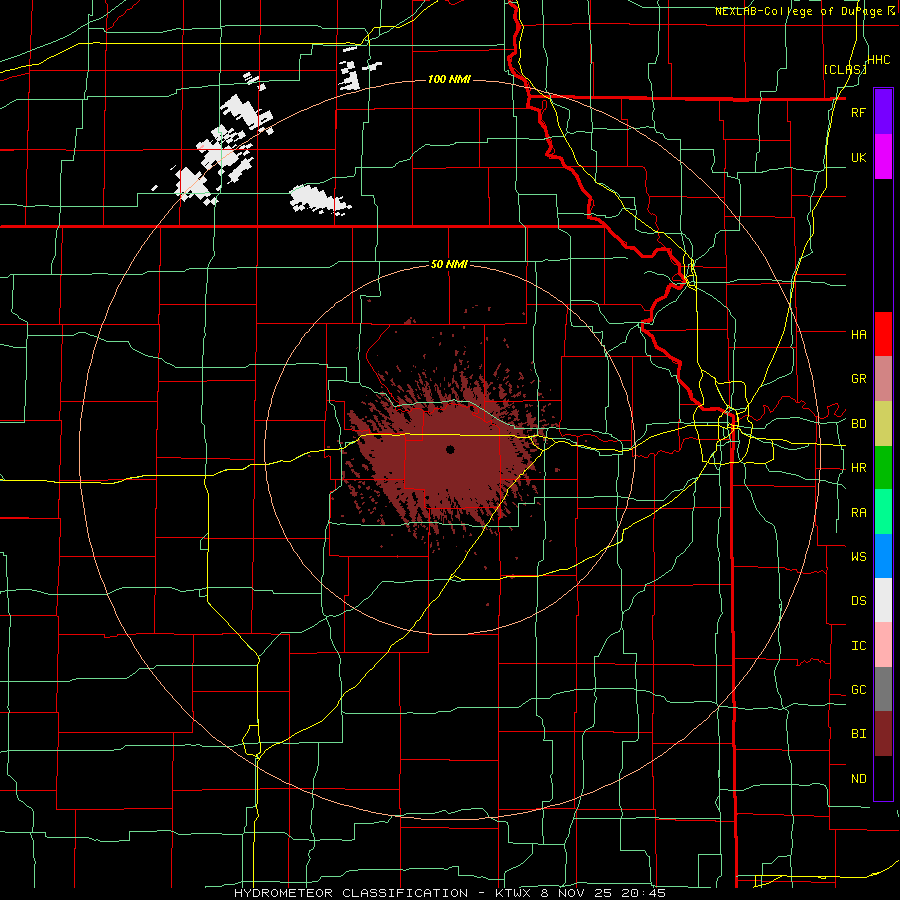Click the Hydrometeor Classification title caption
This screenshot has width=900, height=900.
(450, 893)
